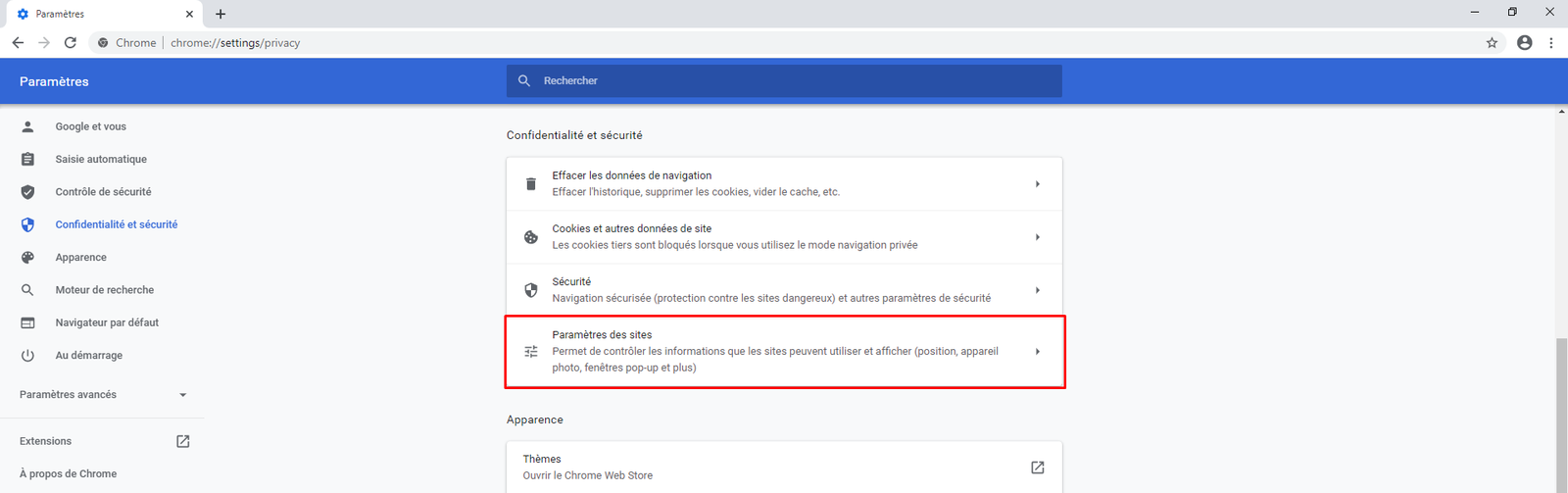
Task: Open Sécurité row chevron arrow
Action: point(1037,290)
